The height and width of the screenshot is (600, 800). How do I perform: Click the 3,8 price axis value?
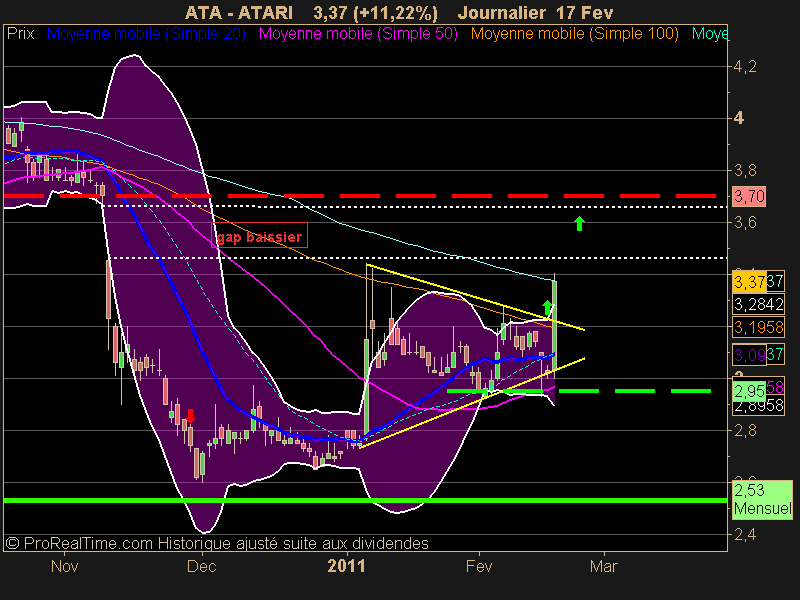745,170
